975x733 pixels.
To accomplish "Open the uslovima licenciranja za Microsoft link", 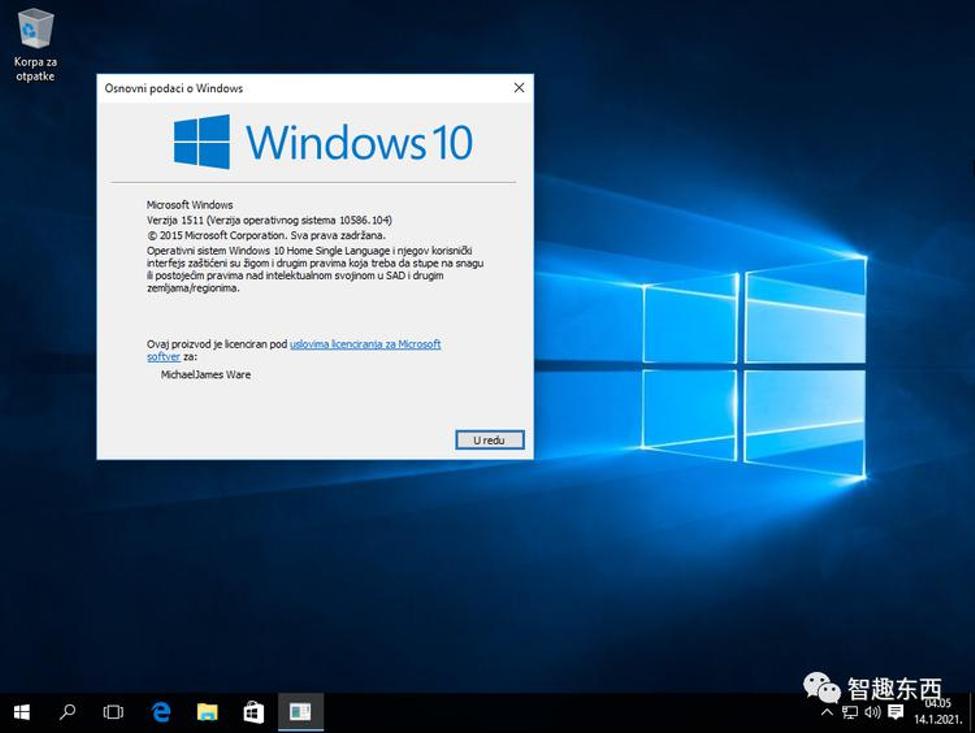I will click(365, 344).
